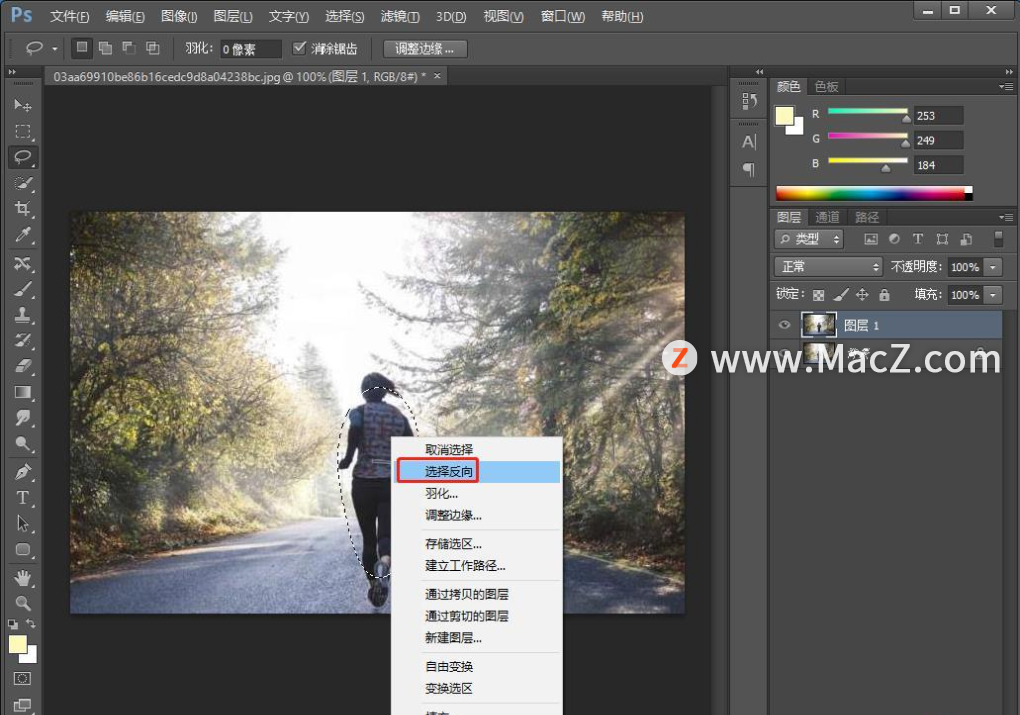Screen dimensions: 1020x715
Task: Select the Crop tool
Action: (23, 209)
